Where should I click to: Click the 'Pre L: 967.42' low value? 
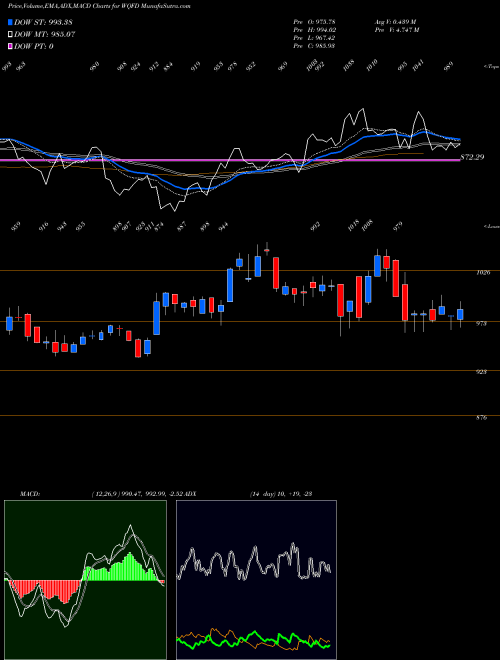pos(314,38)
